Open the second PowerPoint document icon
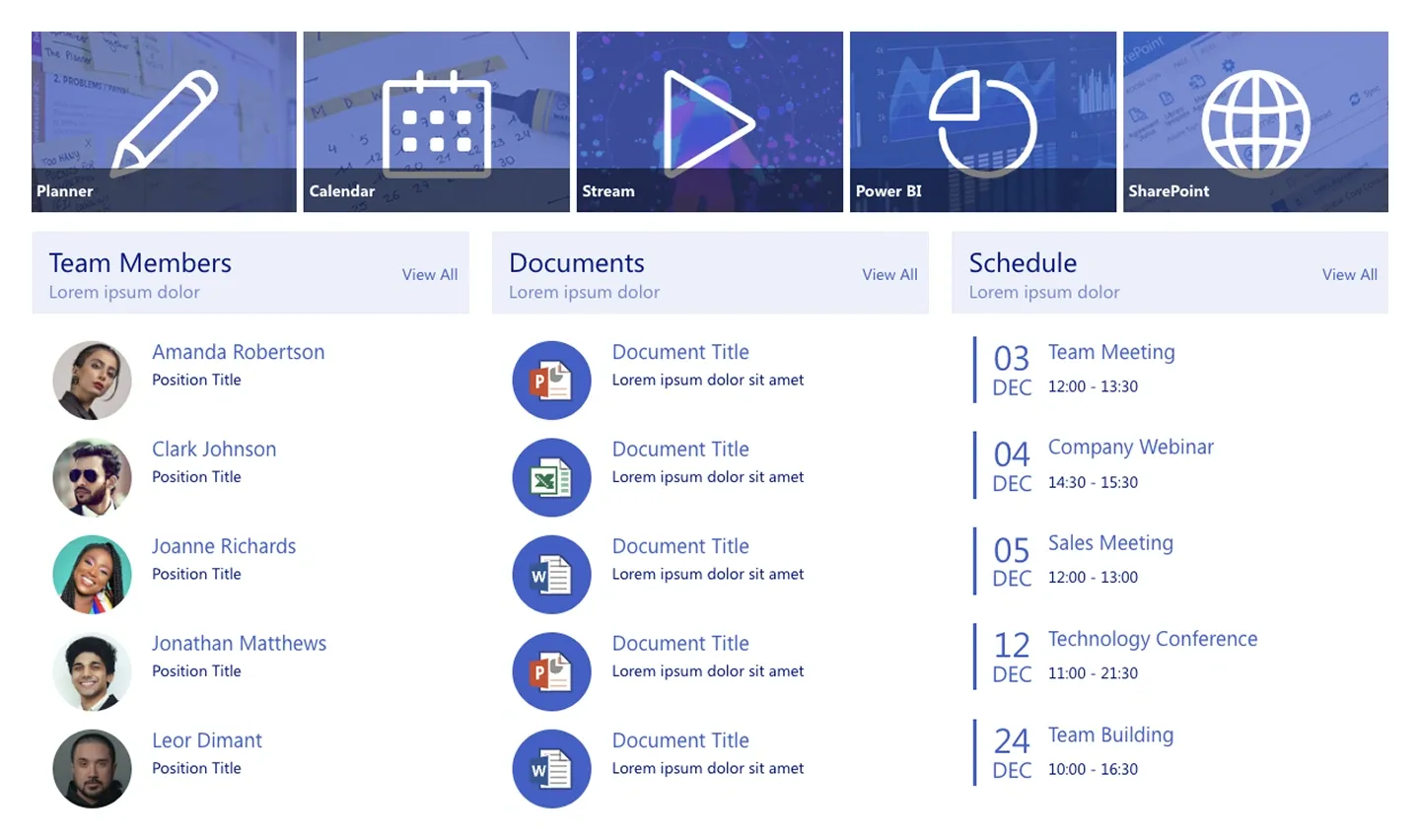 (551, 671)
